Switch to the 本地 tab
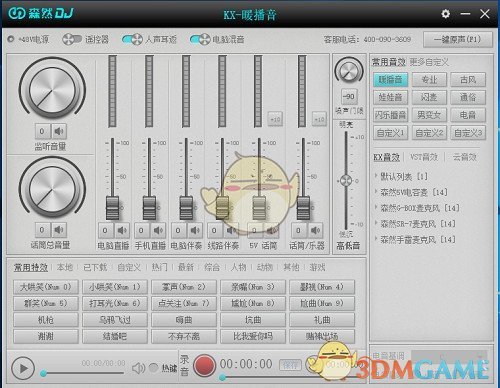 coord(65,267)
